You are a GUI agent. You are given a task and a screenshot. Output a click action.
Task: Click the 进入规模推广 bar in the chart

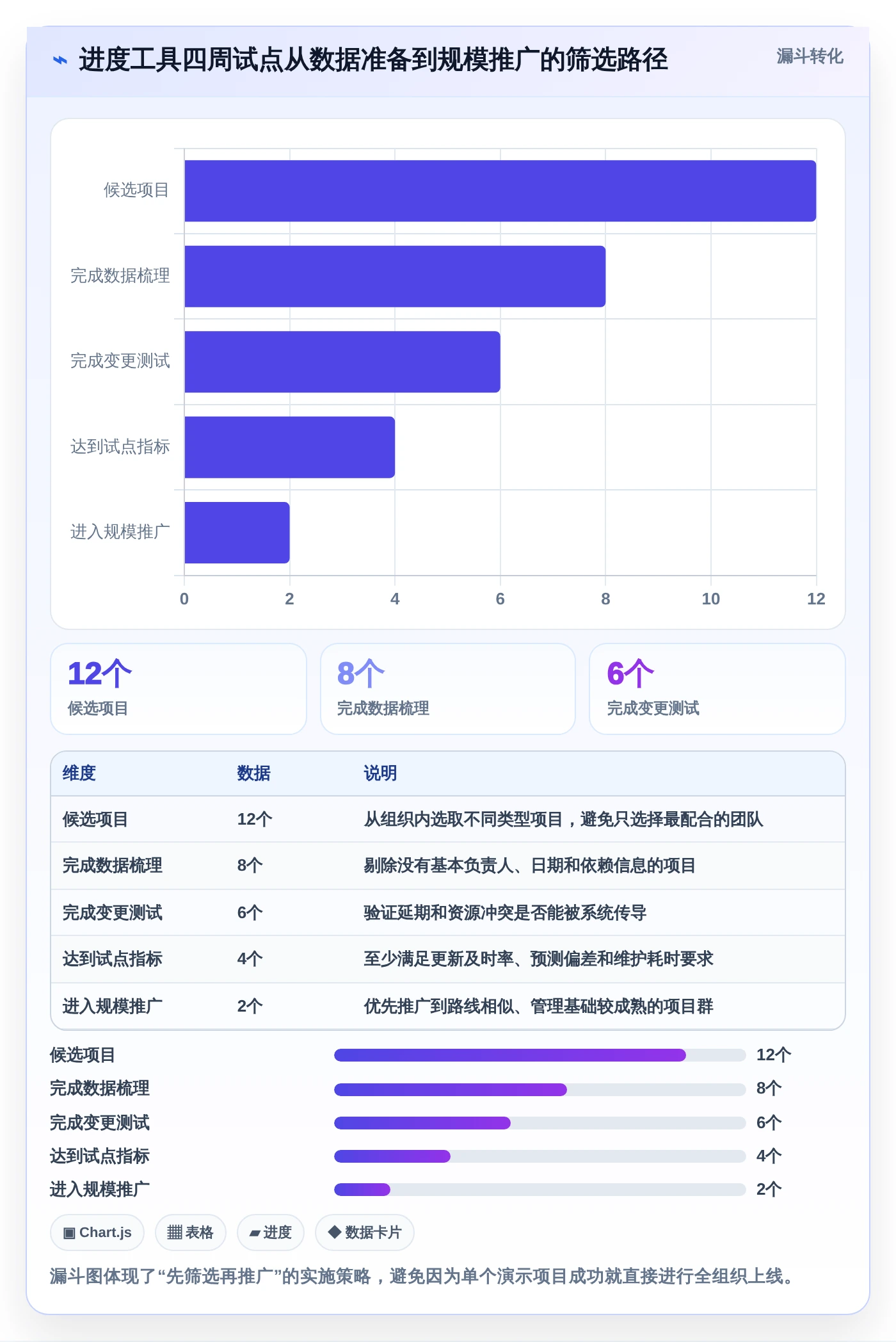tap(237, 533)
